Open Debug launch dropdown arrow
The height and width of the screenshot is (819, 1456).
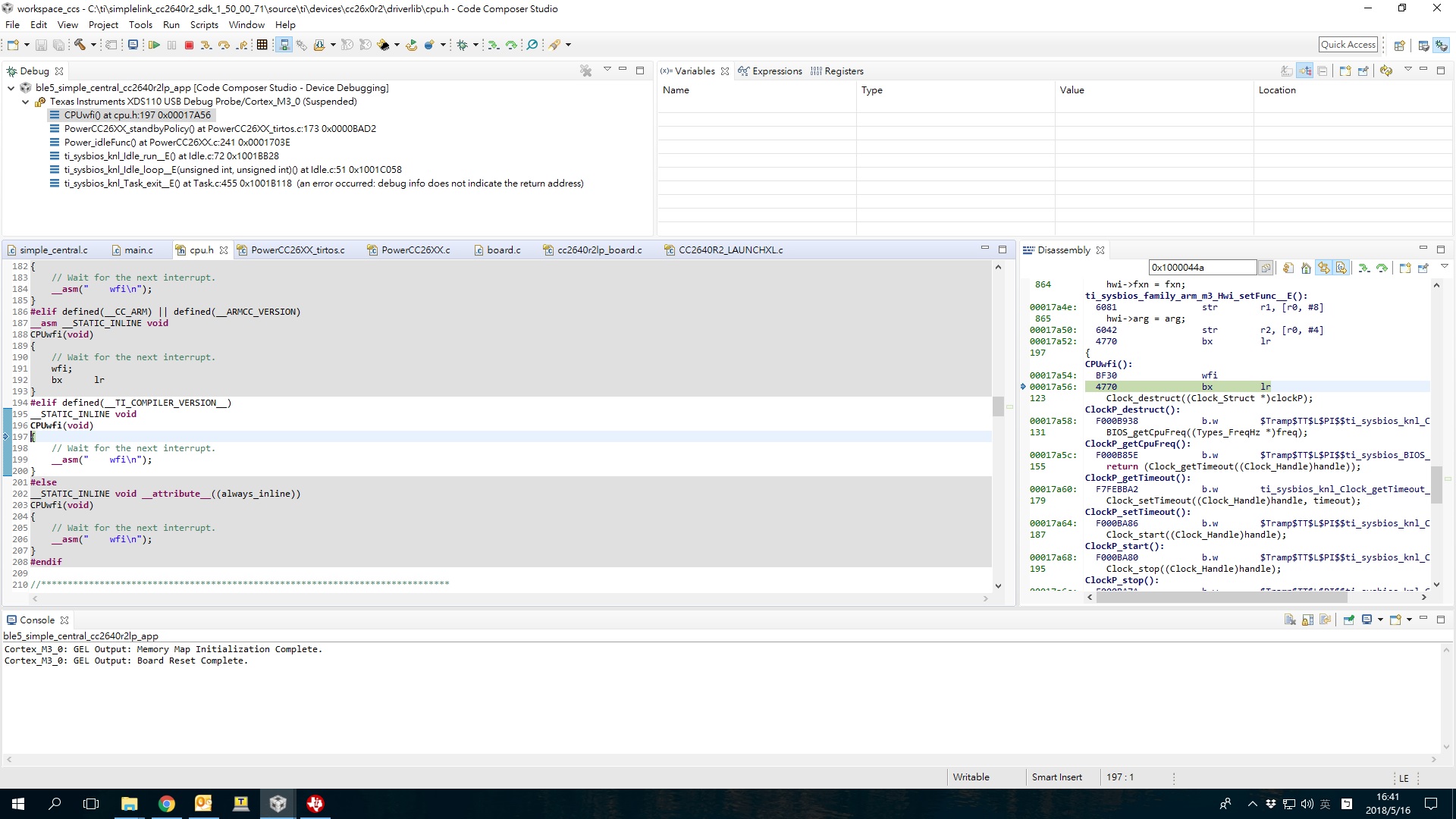[475, 45]
